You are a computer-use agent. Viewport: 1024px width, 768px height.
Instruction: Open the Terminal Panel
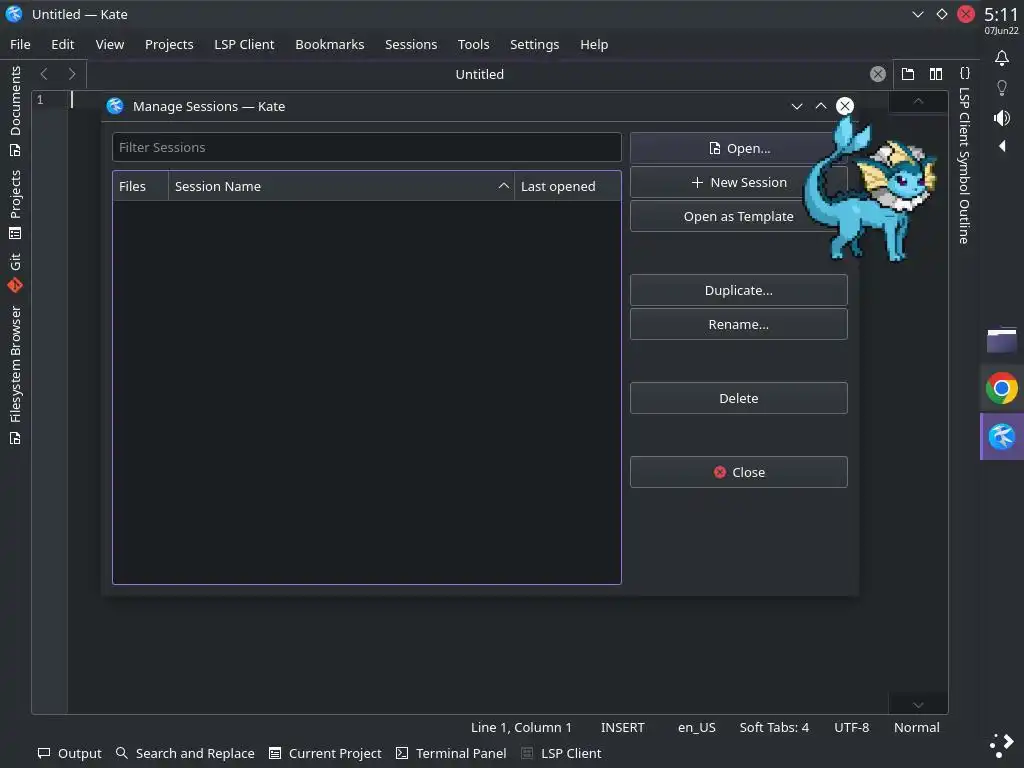(451, 753)
